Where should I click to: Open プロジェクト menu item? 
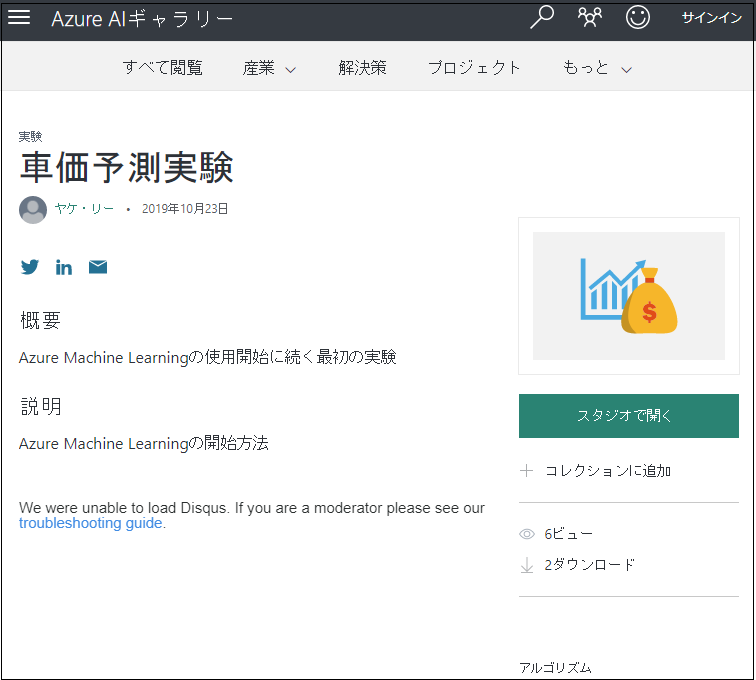[474, 68]
